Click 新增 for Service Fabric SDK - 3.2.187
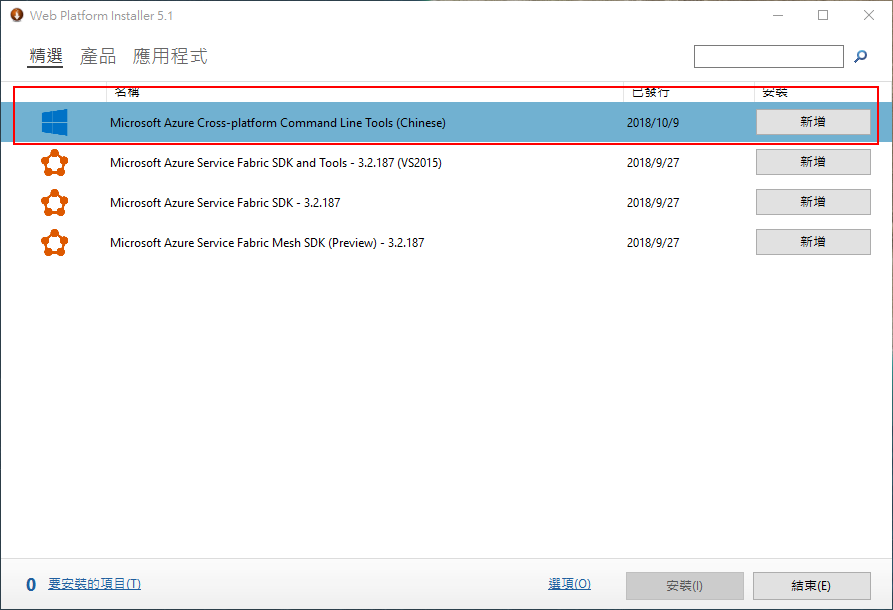Screen dimensions: 893x610 (x=813, y=202)
